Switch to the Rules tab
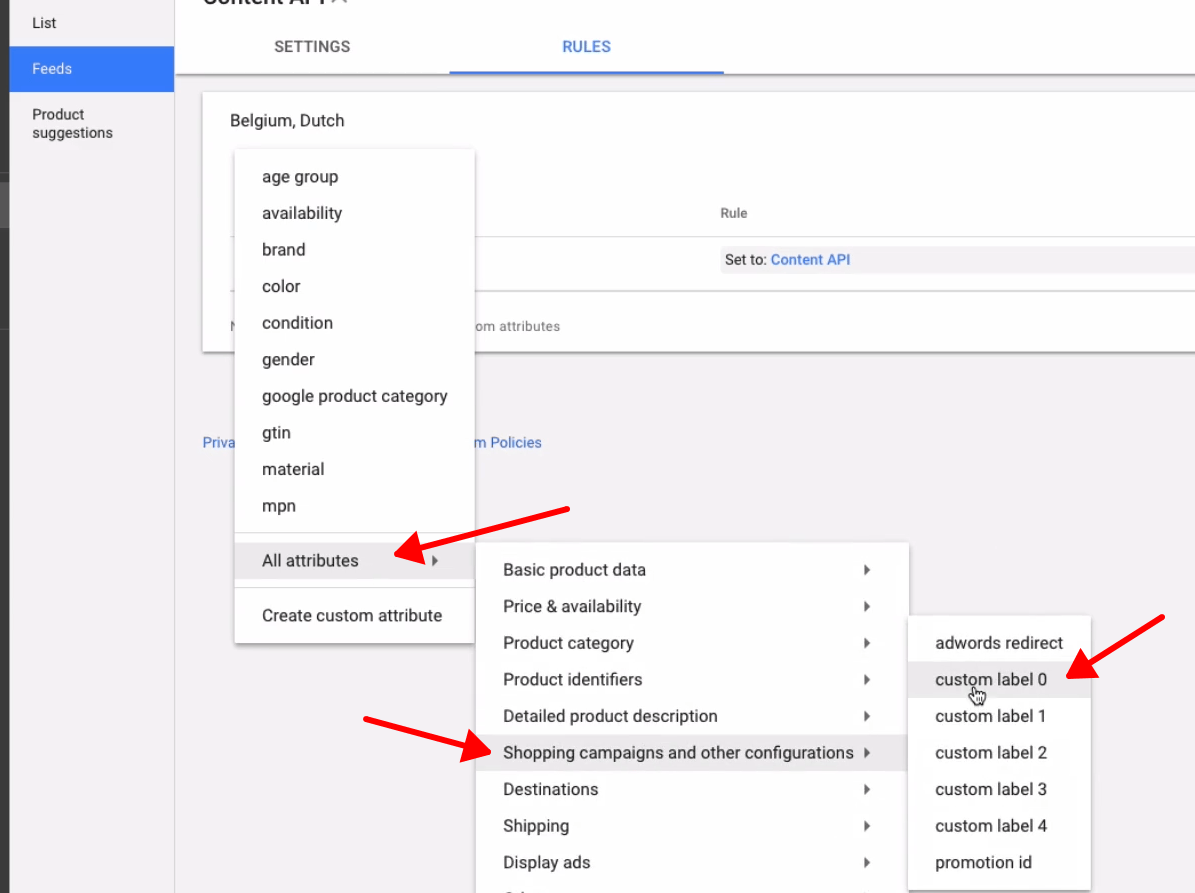 (586, 47)
